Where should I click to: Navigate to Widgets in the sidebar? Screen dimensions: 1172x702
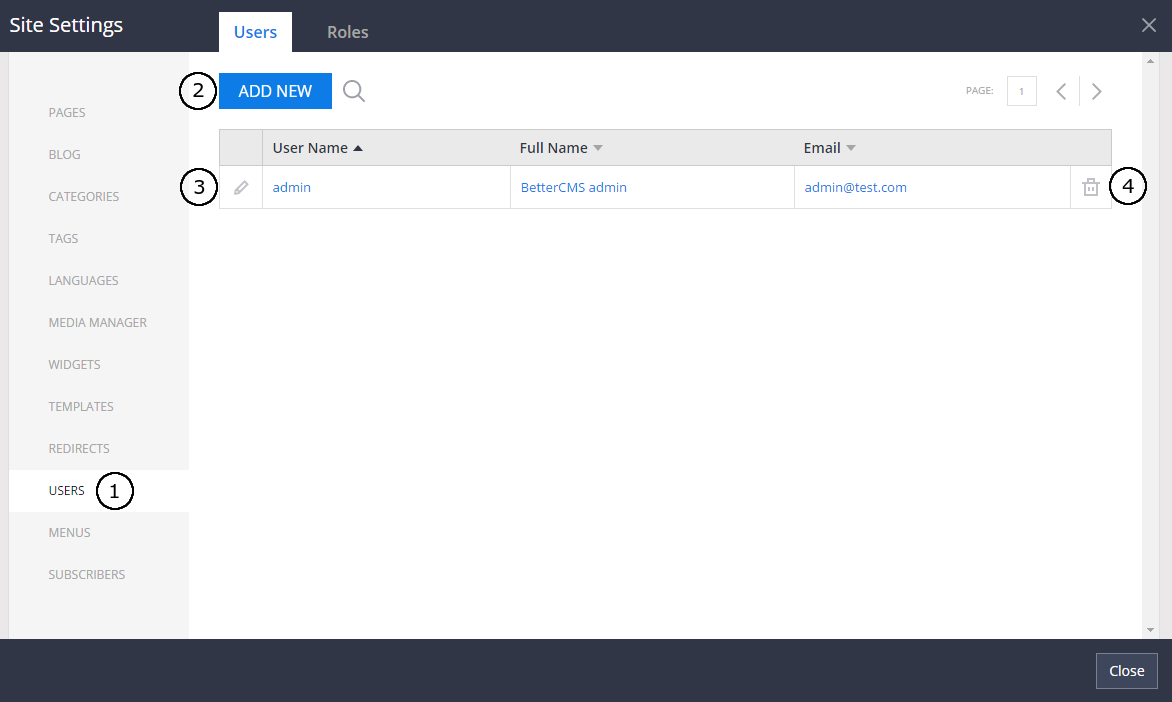[x=75, y=365]
